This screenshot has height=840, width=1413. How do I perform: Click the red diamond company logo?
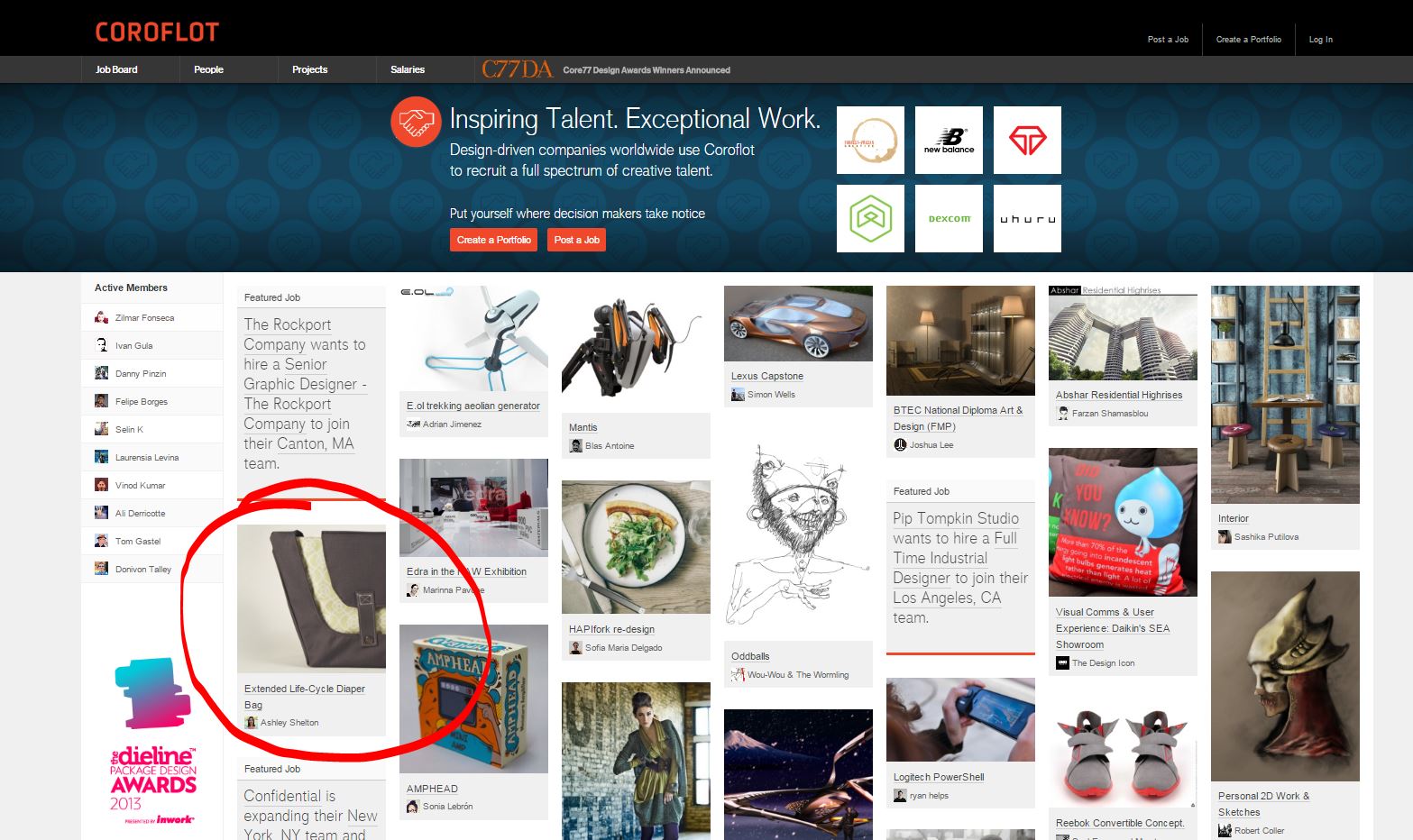[x=1027, y=140]
